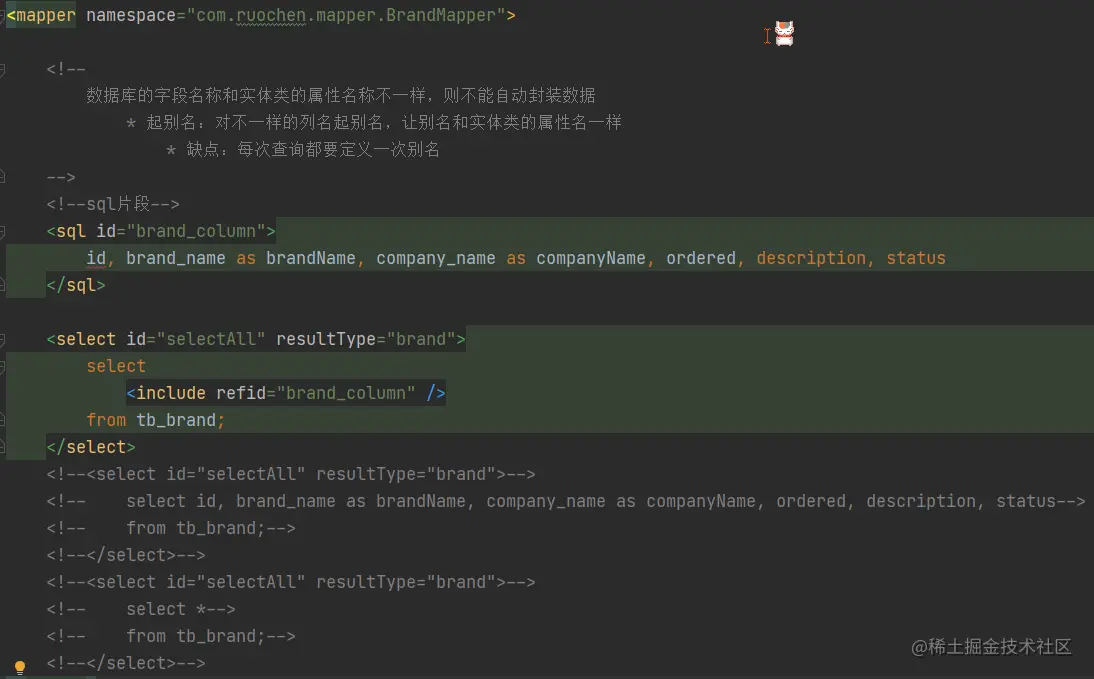Click the opening mapper tag

tap(40, 15)
